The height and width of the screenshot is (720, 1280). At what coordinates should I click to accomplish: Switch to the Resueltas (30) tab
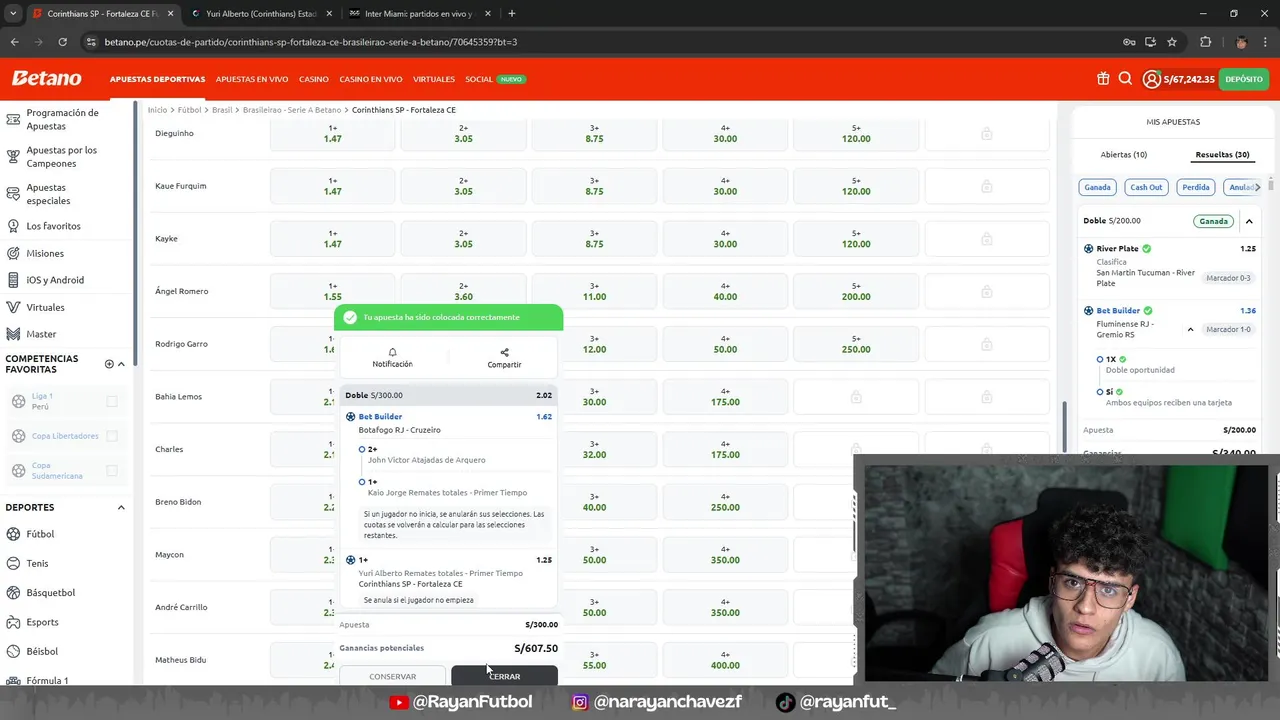(1222, 155)
